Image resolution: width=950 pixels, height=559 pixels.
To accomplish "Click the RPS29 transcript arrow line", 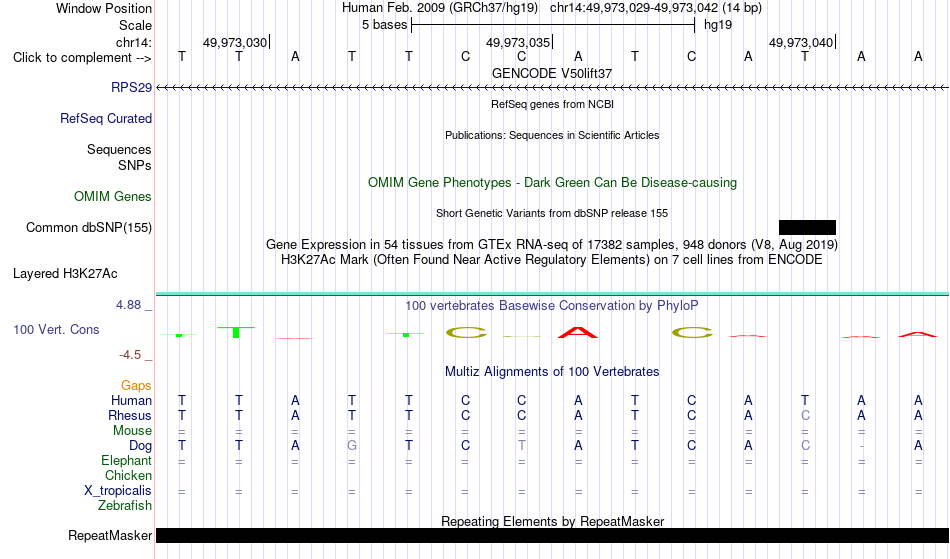I will [552, 88].
